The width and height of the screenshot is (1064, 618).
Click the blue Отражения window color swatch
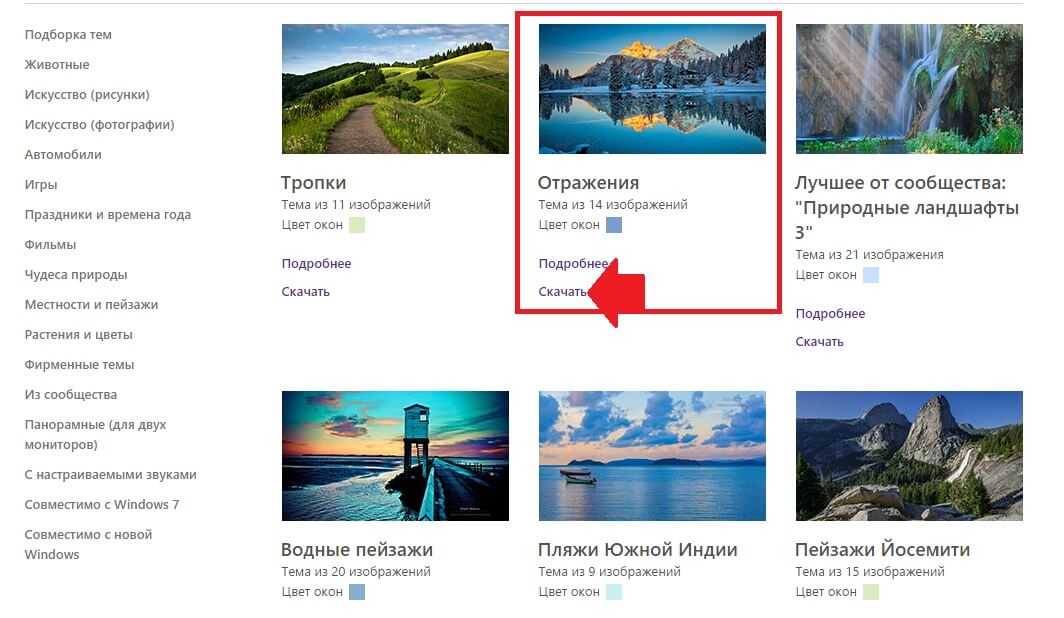(614, 225)
